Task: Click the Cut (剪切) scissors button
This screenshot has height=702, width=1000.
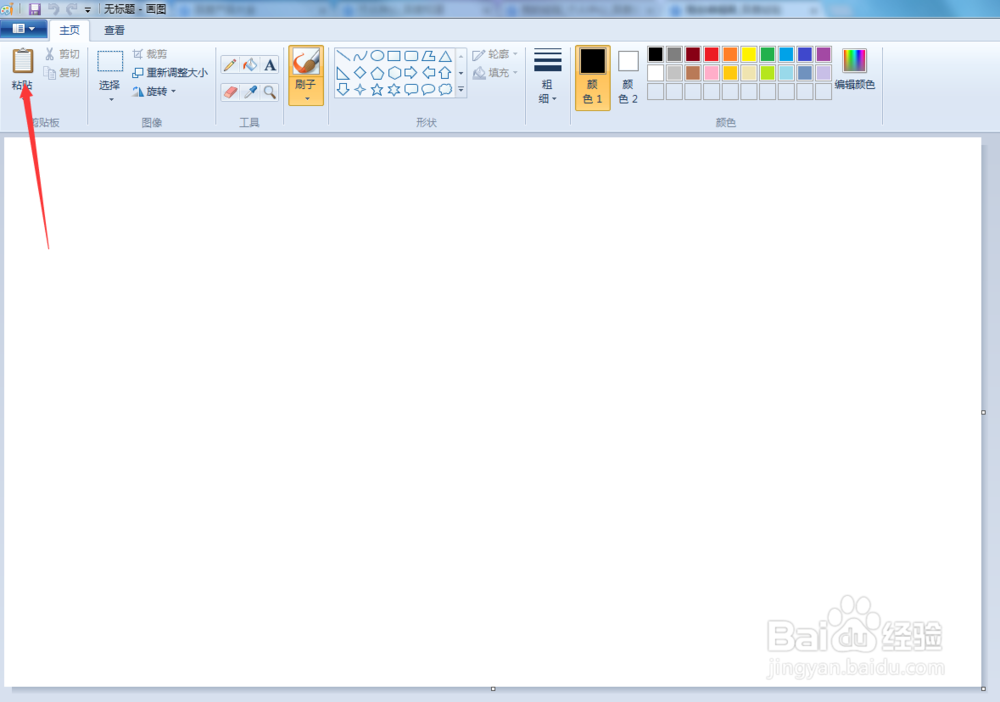Action: click(62, 54)
